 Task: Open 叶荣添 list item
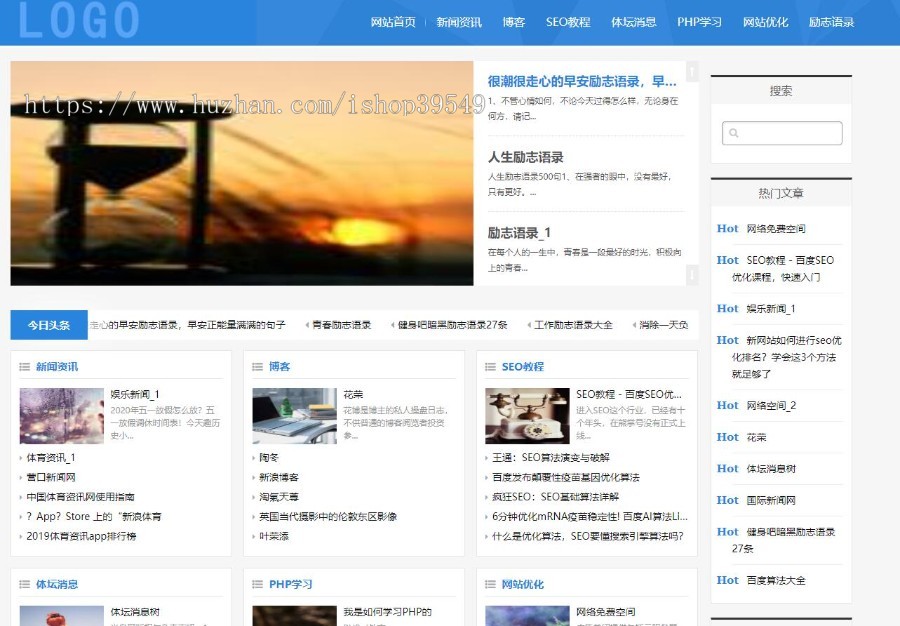274,536
